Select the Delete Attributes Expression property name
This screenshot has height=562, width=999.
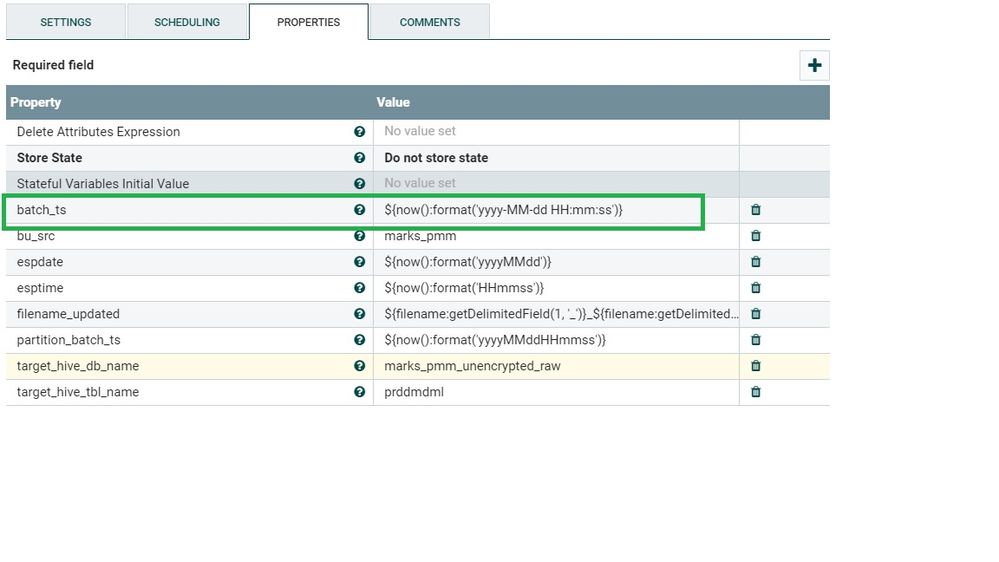pyautogui.click(x=98, y=131)
